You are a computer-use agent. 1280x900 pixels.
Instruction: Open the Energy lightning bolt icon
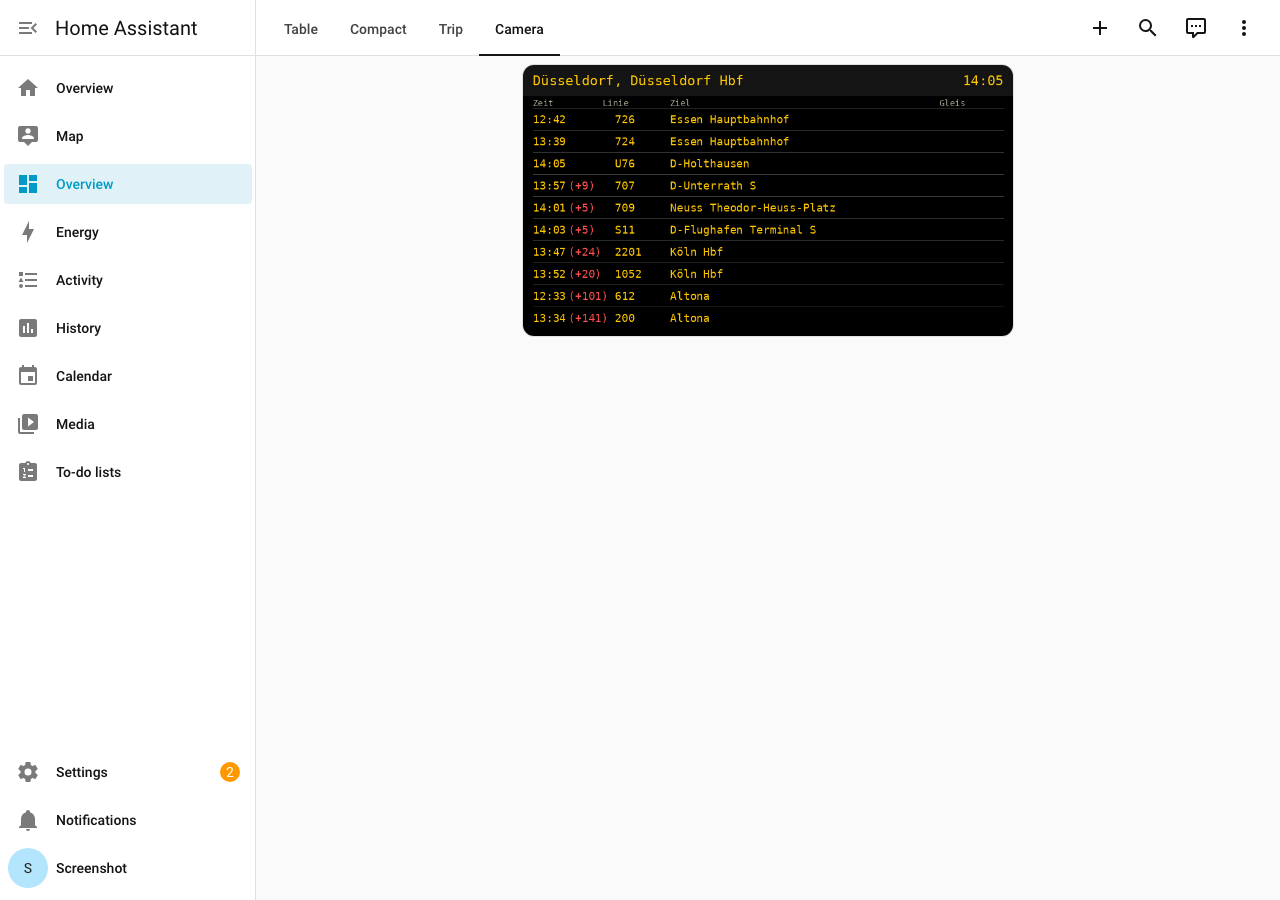pyautogui.click(x=28, y=232)
